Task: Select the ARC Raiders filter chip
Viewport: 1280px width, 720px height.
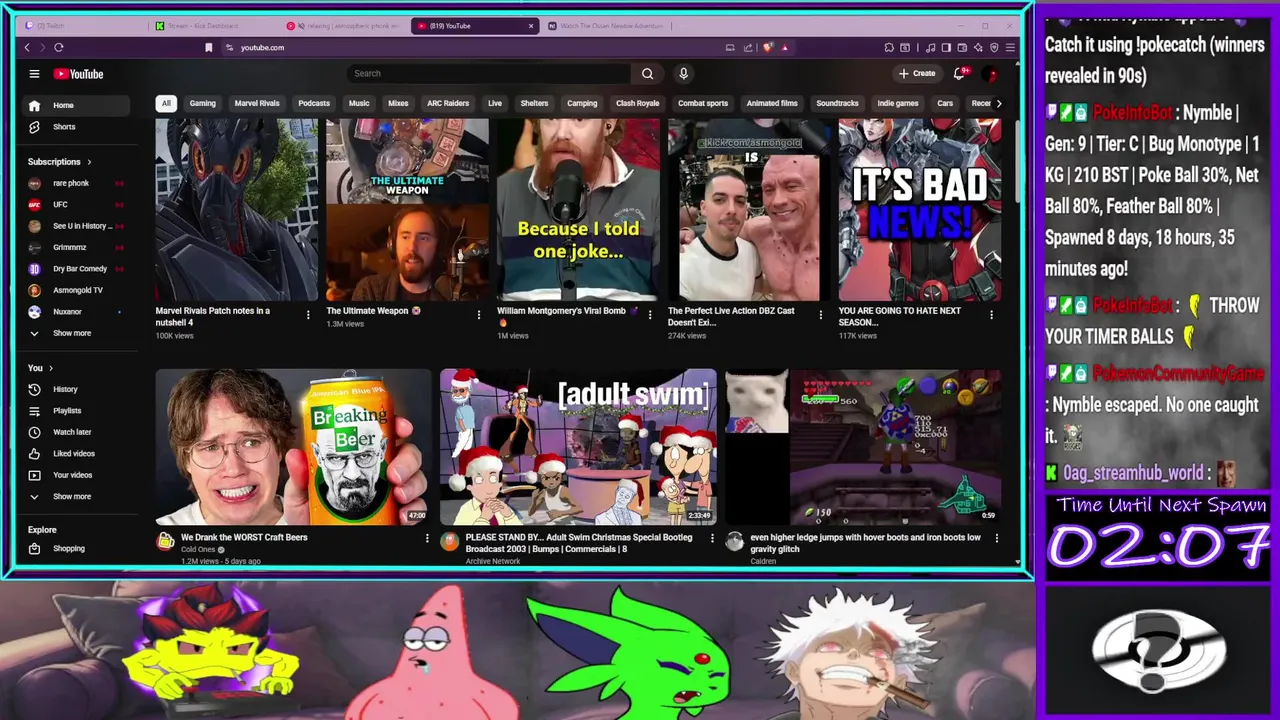Action: click(x=448, y=103)
